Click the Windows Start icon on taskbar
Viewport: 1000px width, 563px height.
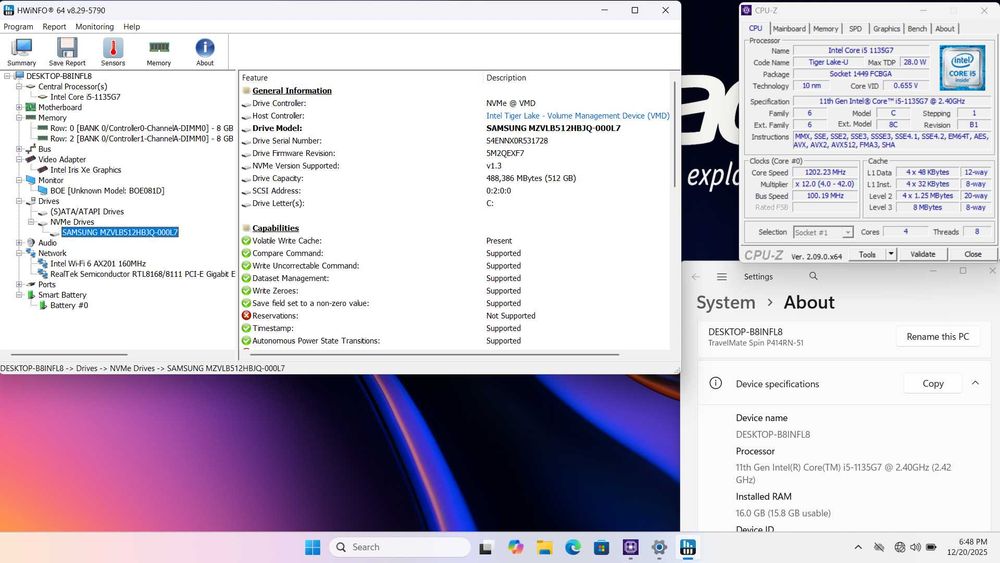[312, 547]
